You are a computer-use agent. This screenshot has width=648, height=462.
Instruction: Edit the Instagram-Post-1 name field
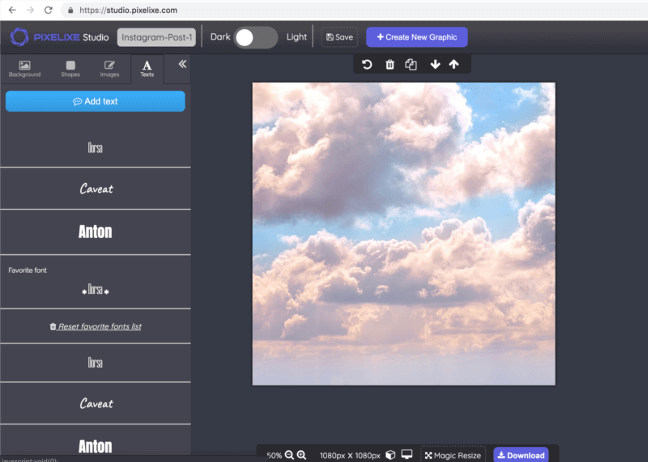[156, 37]
